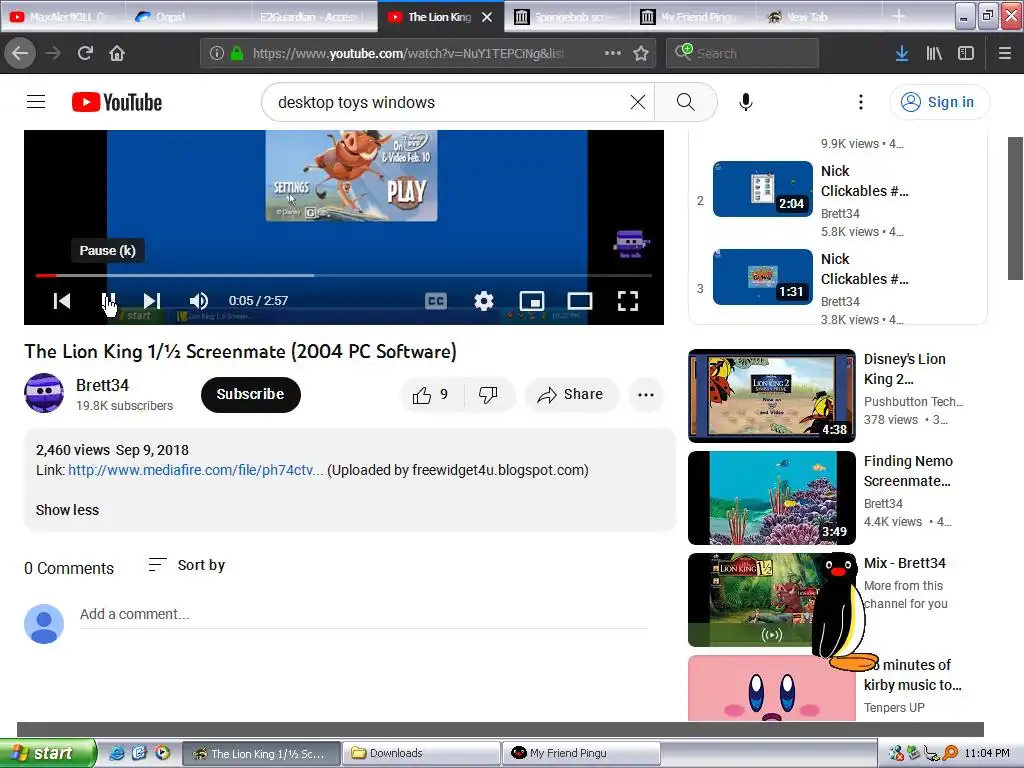Viewport: 1024px width, 768px height.
Task: Show downloads arrow in Firefox toolbar
Action: (x=902, y=53)
